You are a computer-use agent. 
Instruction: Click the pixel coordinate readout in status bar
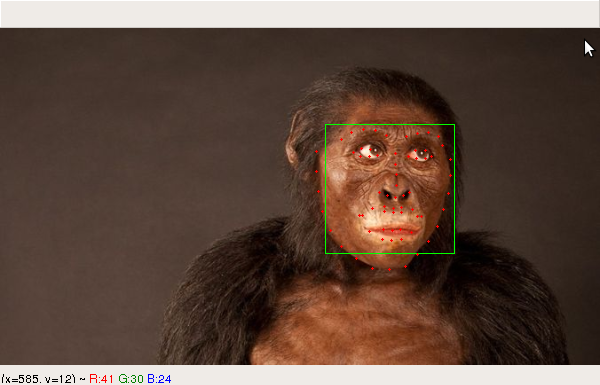39,379
